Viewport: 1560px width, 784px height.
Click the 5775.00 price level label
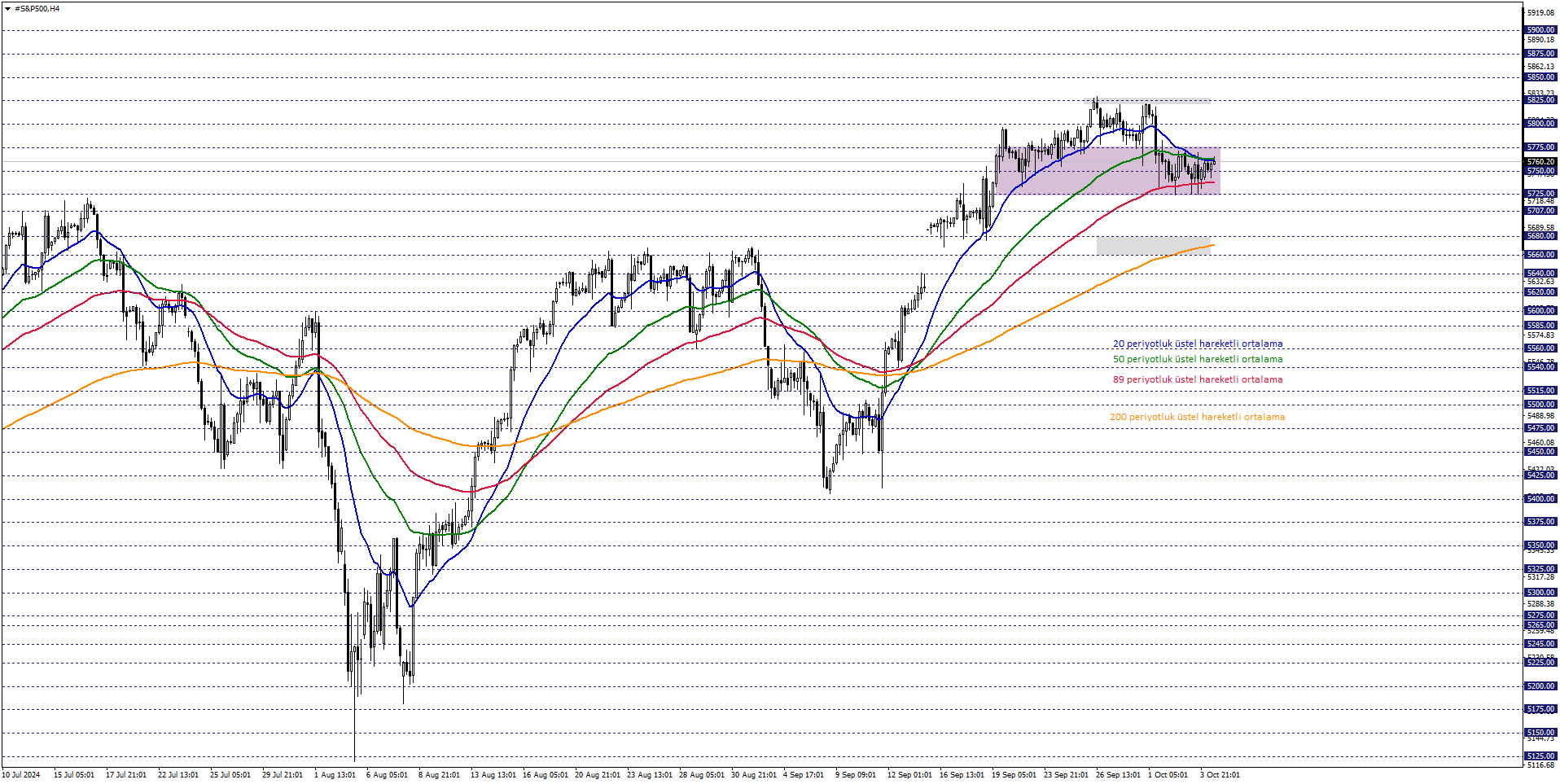1540,147
